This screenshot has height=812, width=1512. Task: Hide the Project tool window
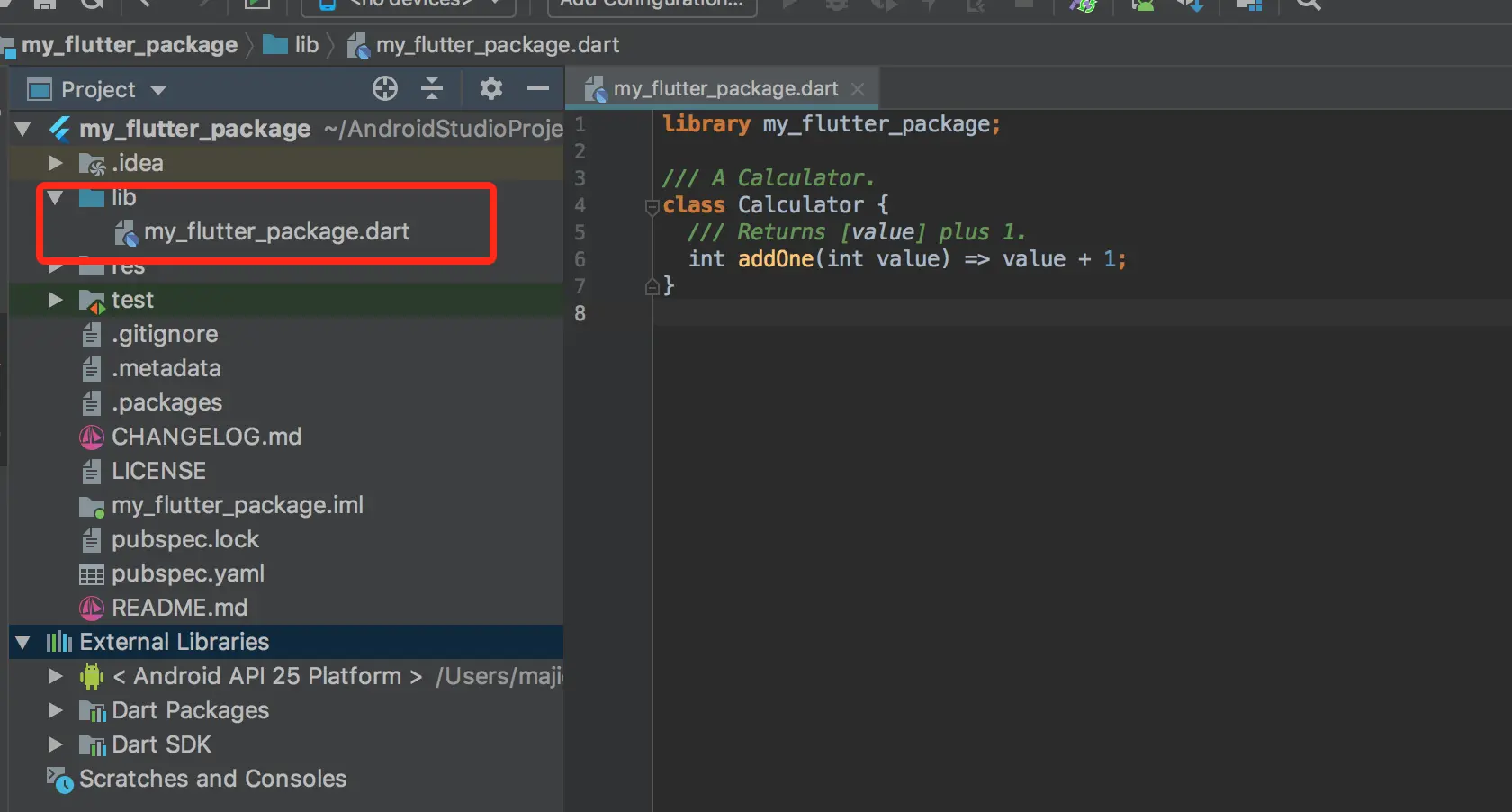538,88
